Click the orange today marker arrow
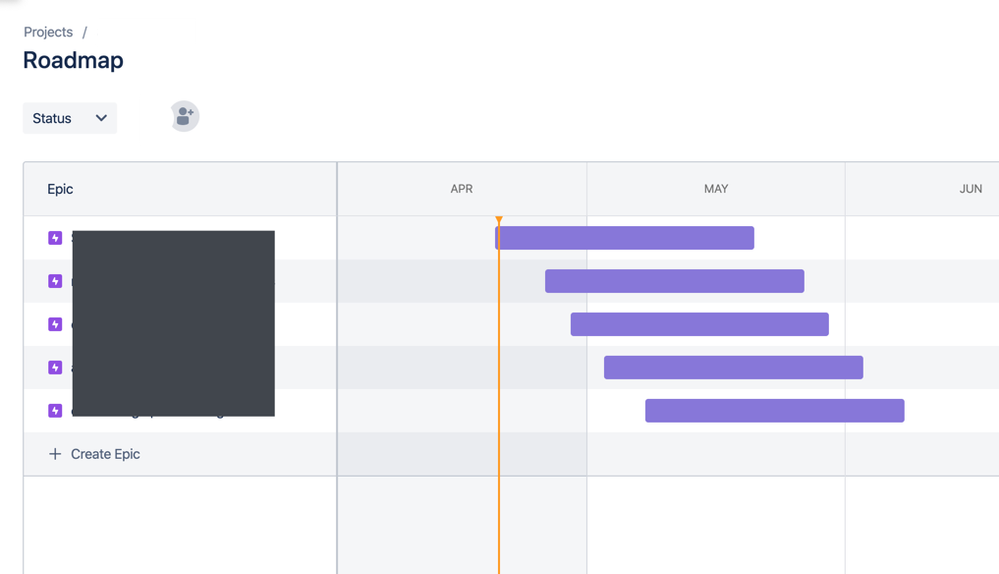Viewport: 999px width, 574px height. point(499,220)
